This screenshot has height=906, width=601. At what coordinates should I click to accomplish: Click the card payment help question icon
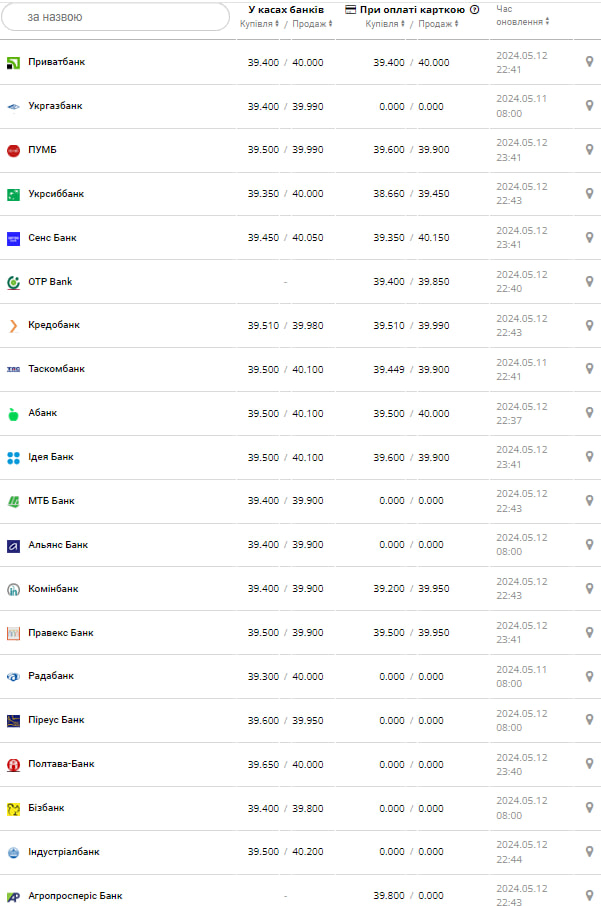474,10
